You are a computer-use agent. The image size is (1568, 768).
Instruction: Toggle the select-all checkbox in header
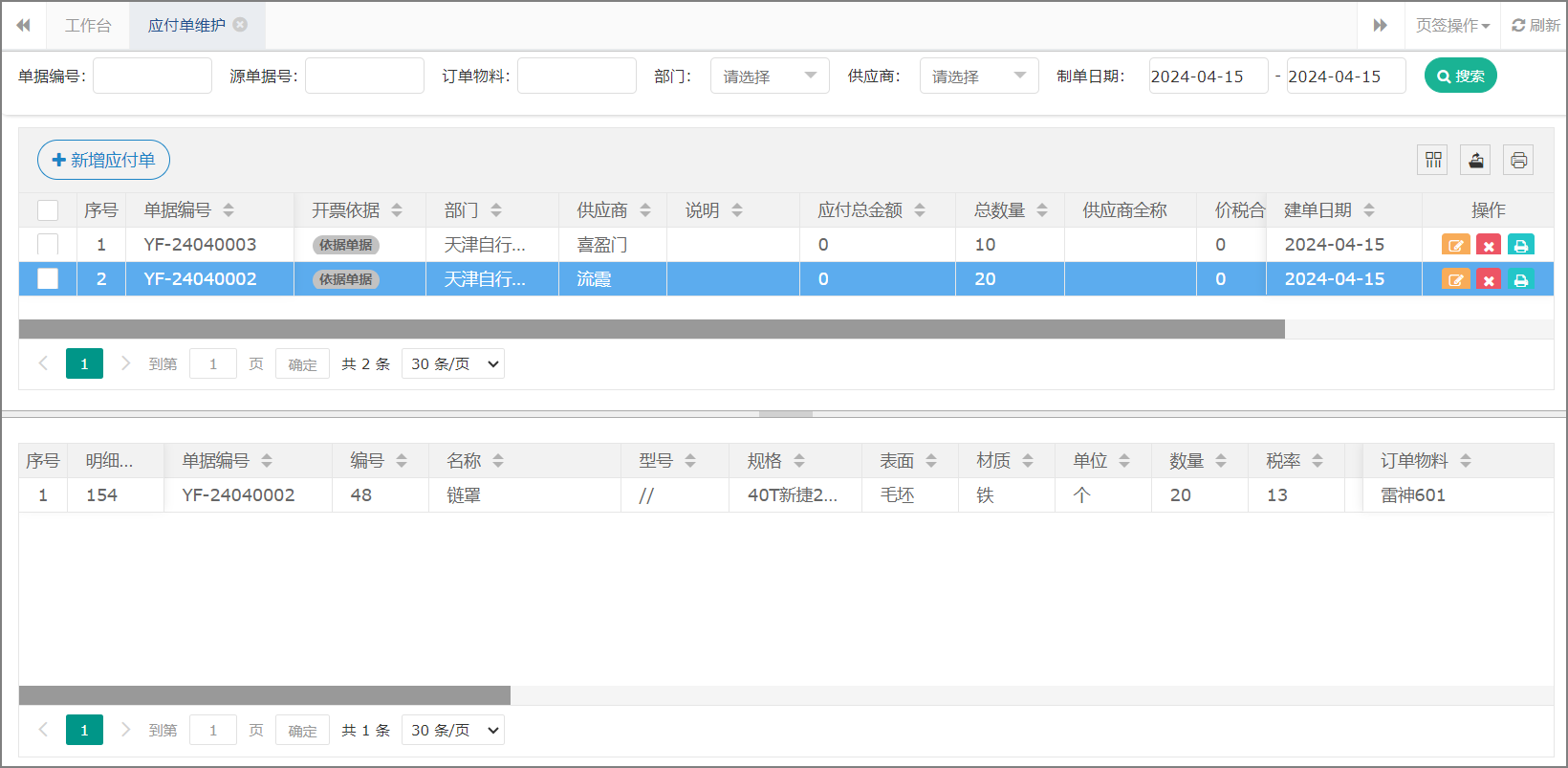click(48, 210)
